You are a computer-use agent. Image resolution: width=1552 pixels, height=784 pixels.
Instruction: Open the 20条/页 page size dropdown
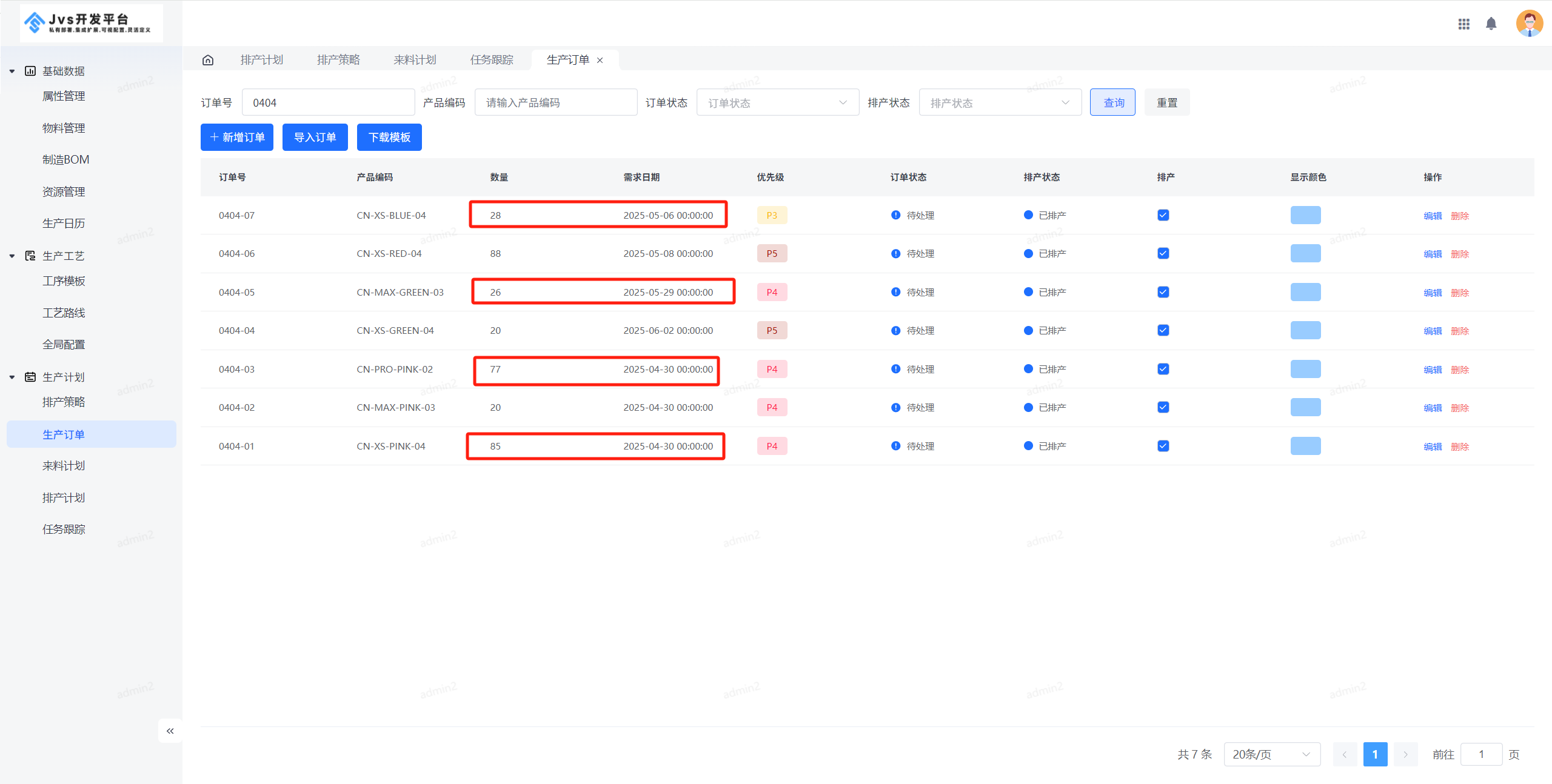(x=1272, y=754)
